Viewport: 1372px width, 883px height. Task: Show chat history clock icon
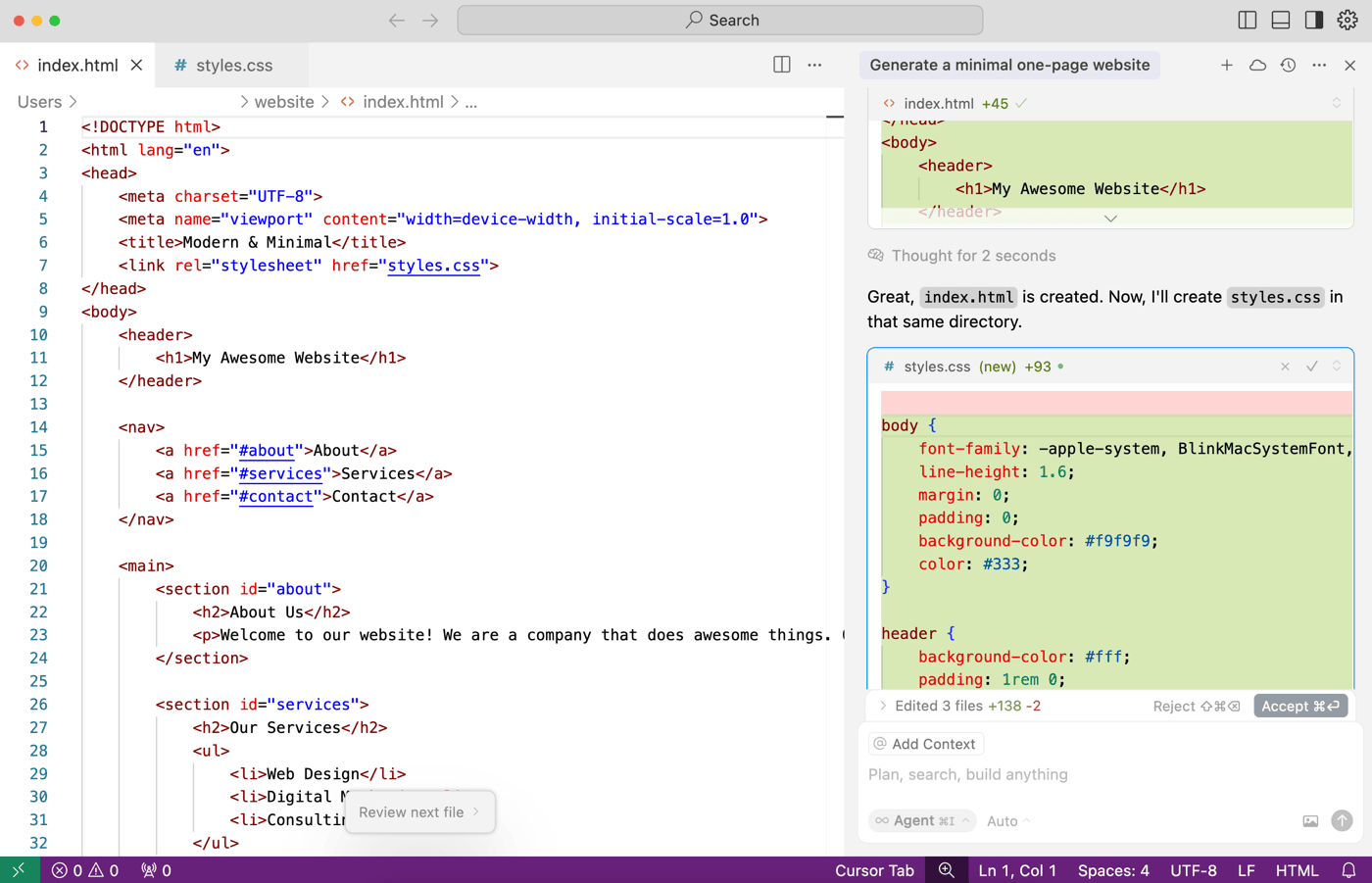[1288, 65]
